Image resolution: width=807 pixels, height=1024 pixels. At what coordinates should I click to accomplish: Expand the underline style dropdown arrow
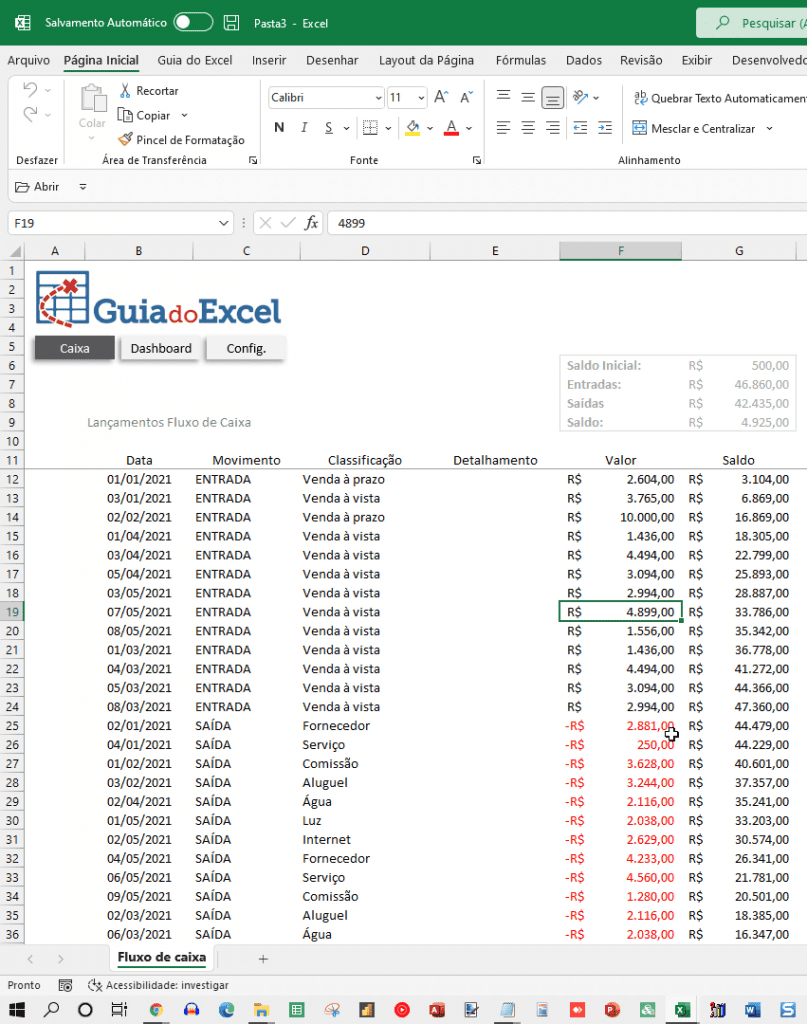347,128
